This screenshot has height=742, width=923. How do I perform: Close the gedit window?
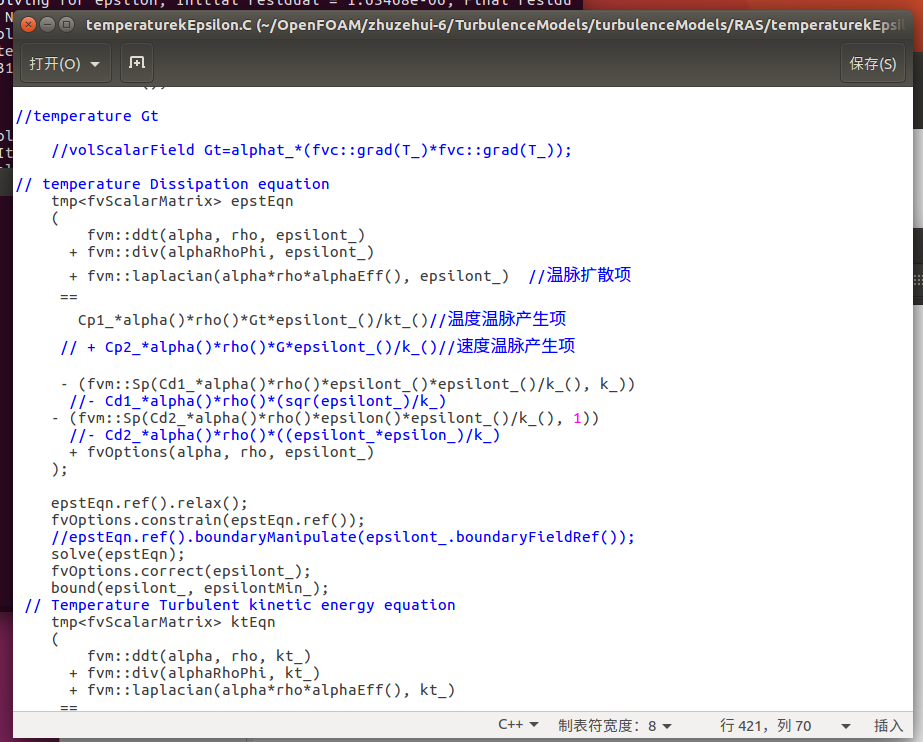coord(29,25)
